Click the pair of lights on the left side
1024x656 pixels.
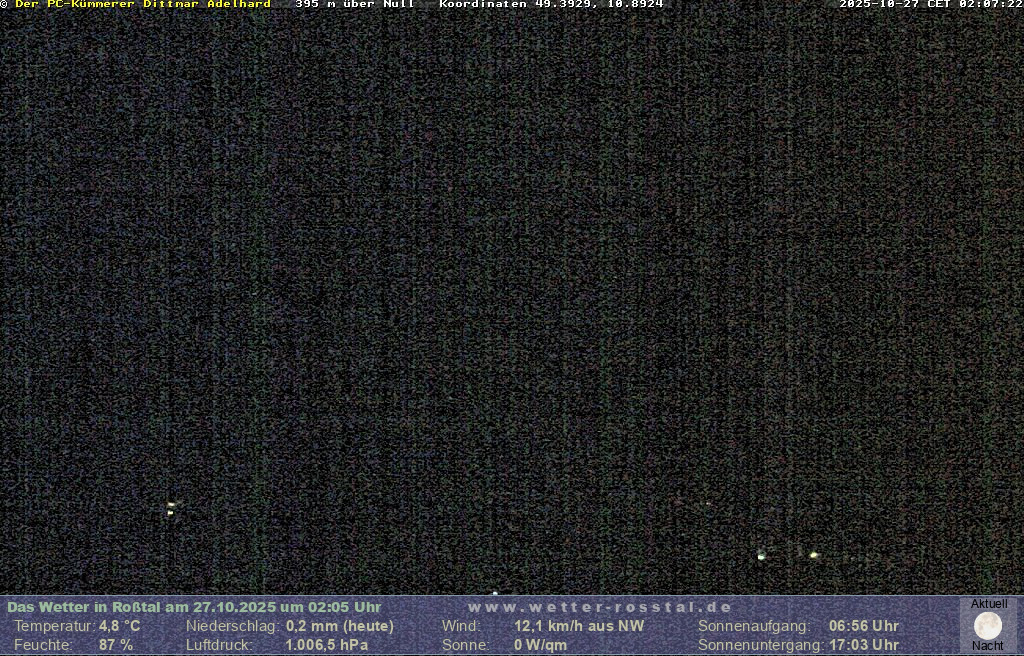click(x=171, y=508)
